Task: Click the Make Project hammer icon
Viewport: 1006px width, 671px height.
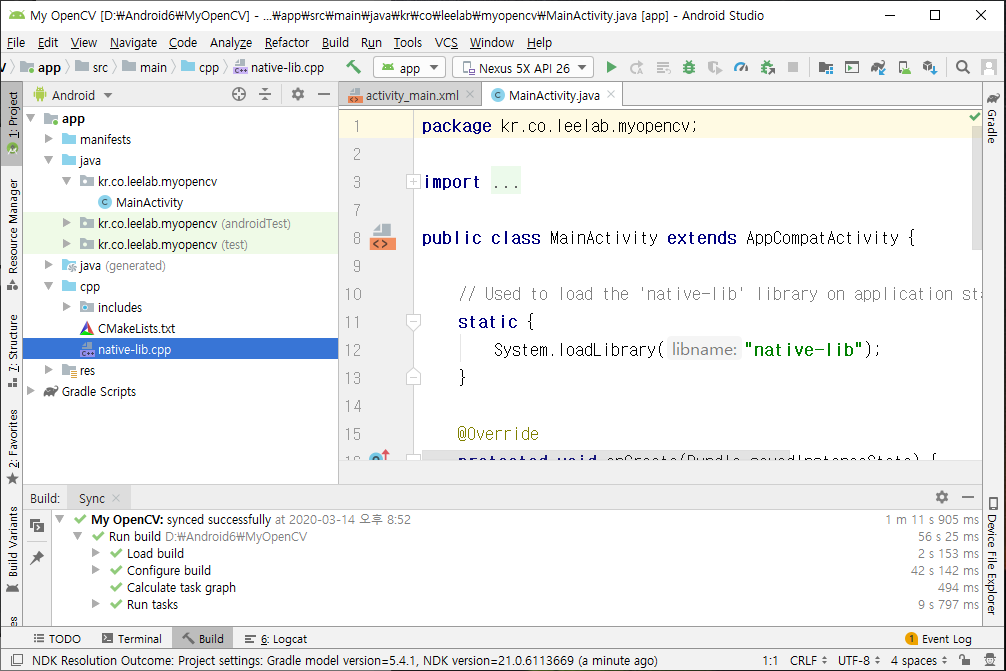Action: [x=354, y=68]
